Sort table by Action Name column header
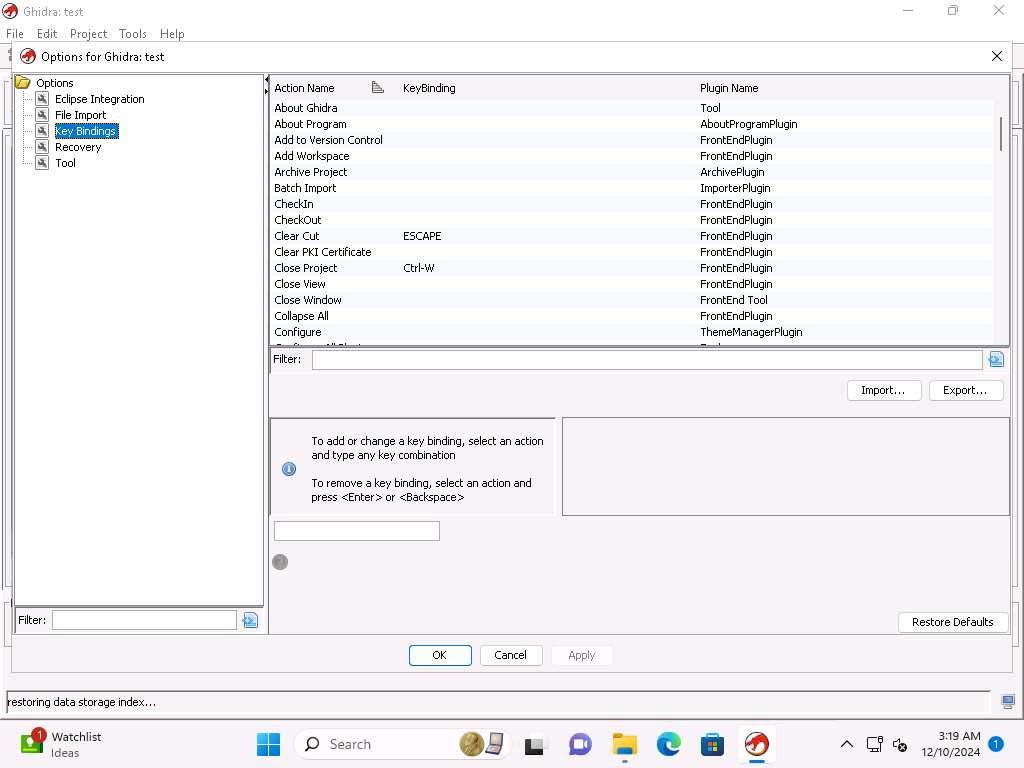Image resolution: width=1024 pixels, height=768 pixels. (305, 88)
